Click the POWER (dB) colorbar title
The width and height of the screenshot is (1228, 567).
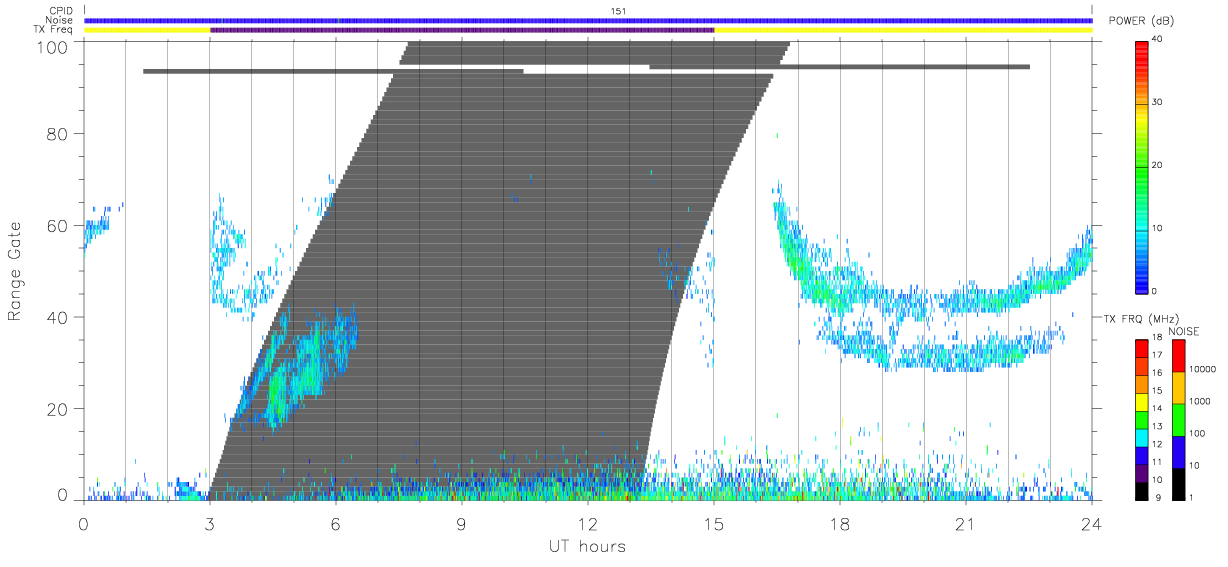tap(1141, 22)
